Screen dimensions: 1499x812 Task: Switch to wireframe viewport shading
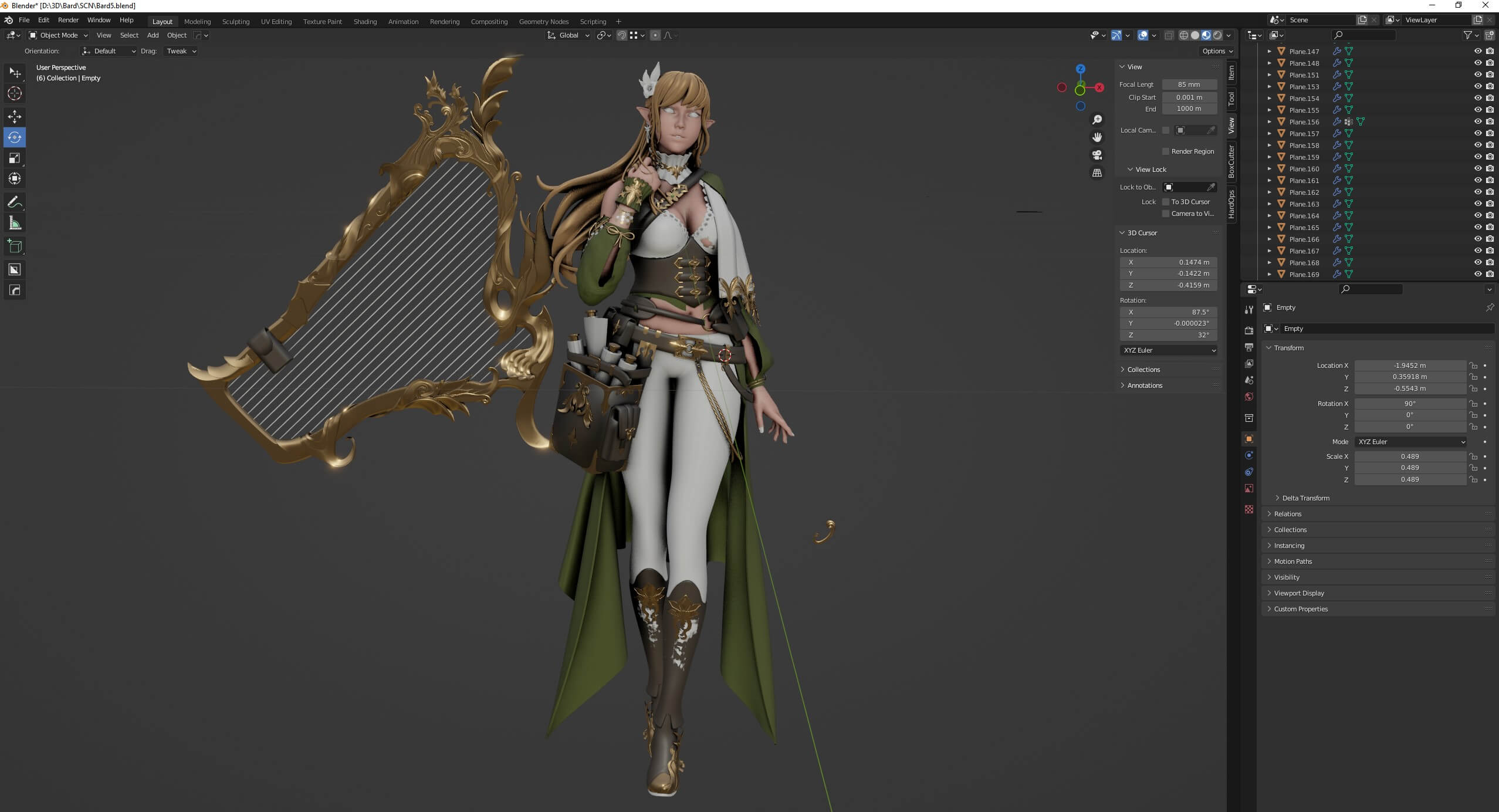(1184, 35)
